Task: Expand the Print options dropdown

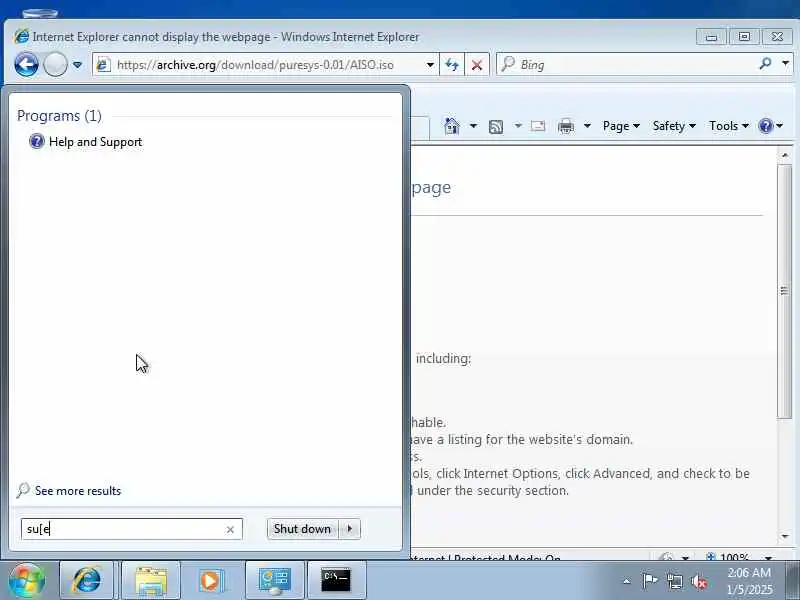Action: (587, 126)
